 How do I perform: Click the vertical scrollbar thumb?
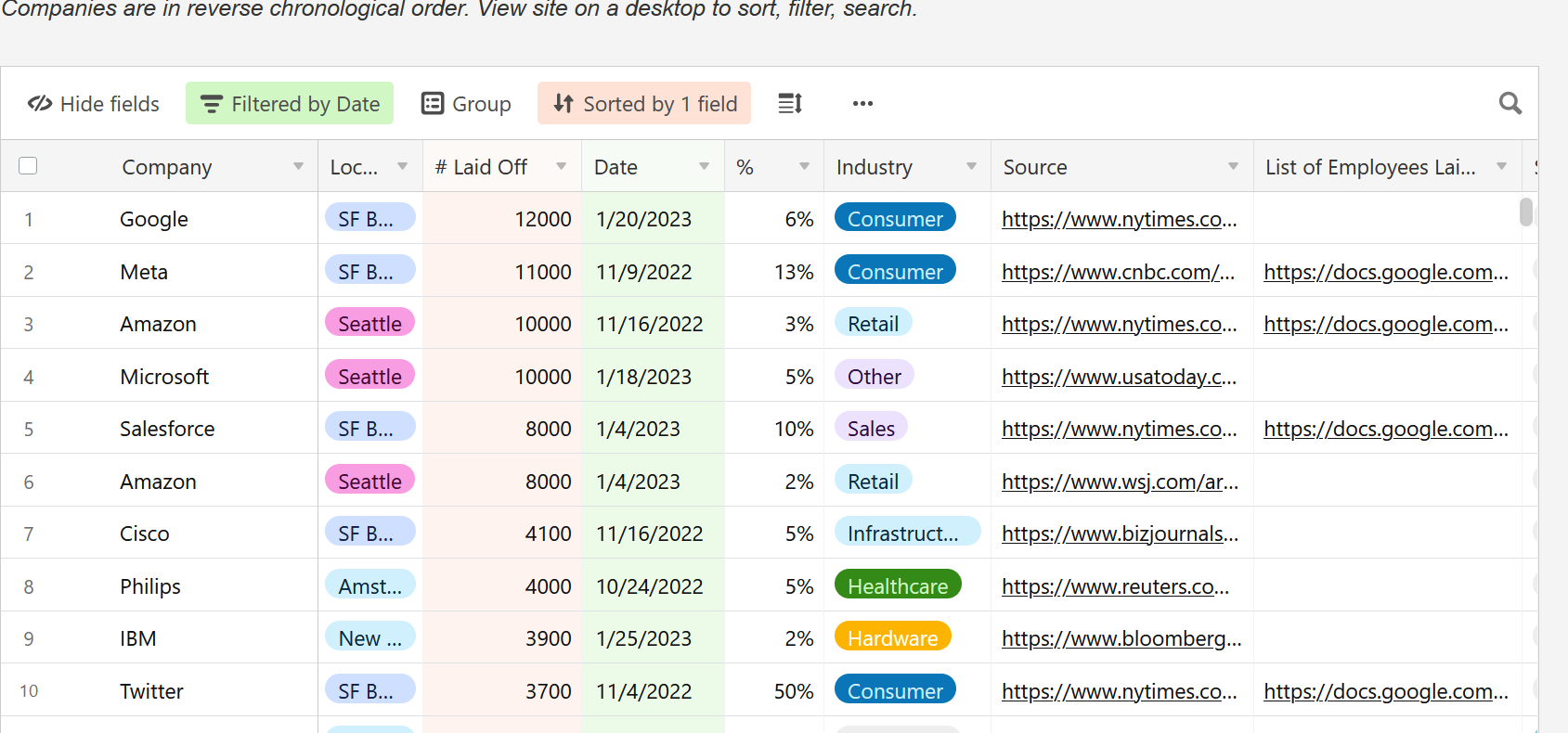1526,212
